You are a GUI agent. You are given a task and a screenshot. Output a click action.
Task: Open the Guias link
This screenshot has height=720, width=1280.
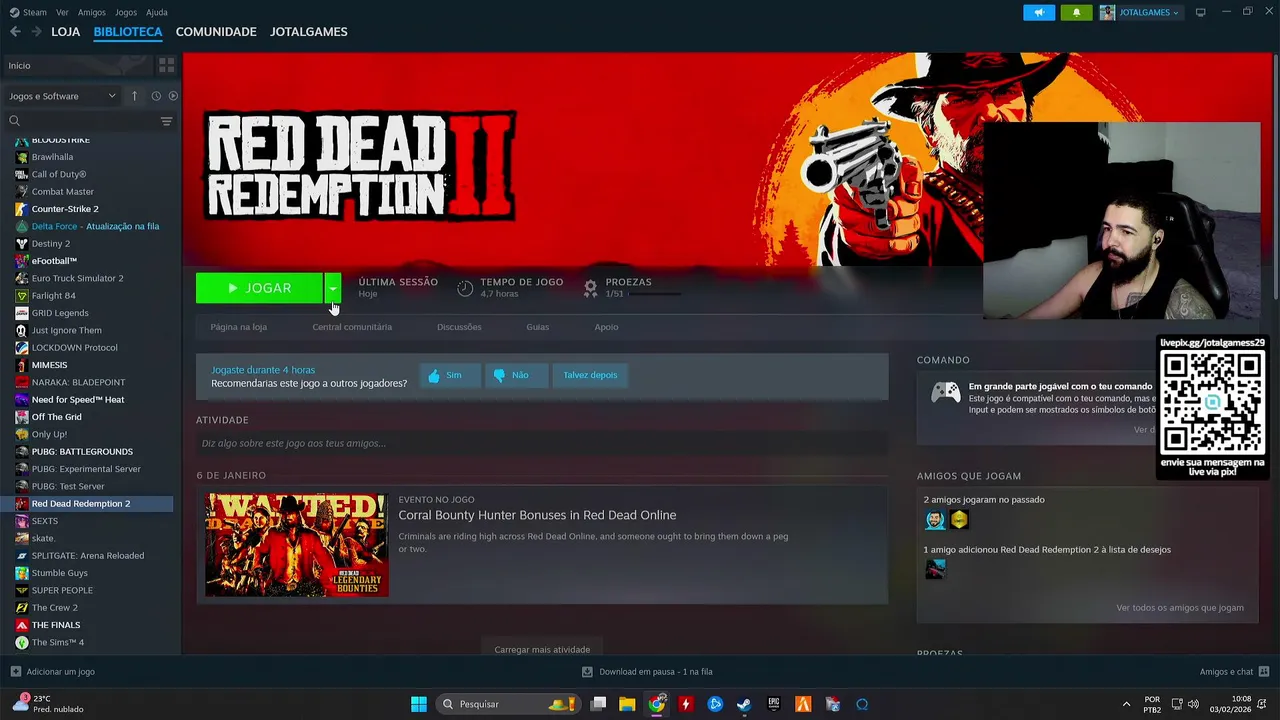coord(538,327)
